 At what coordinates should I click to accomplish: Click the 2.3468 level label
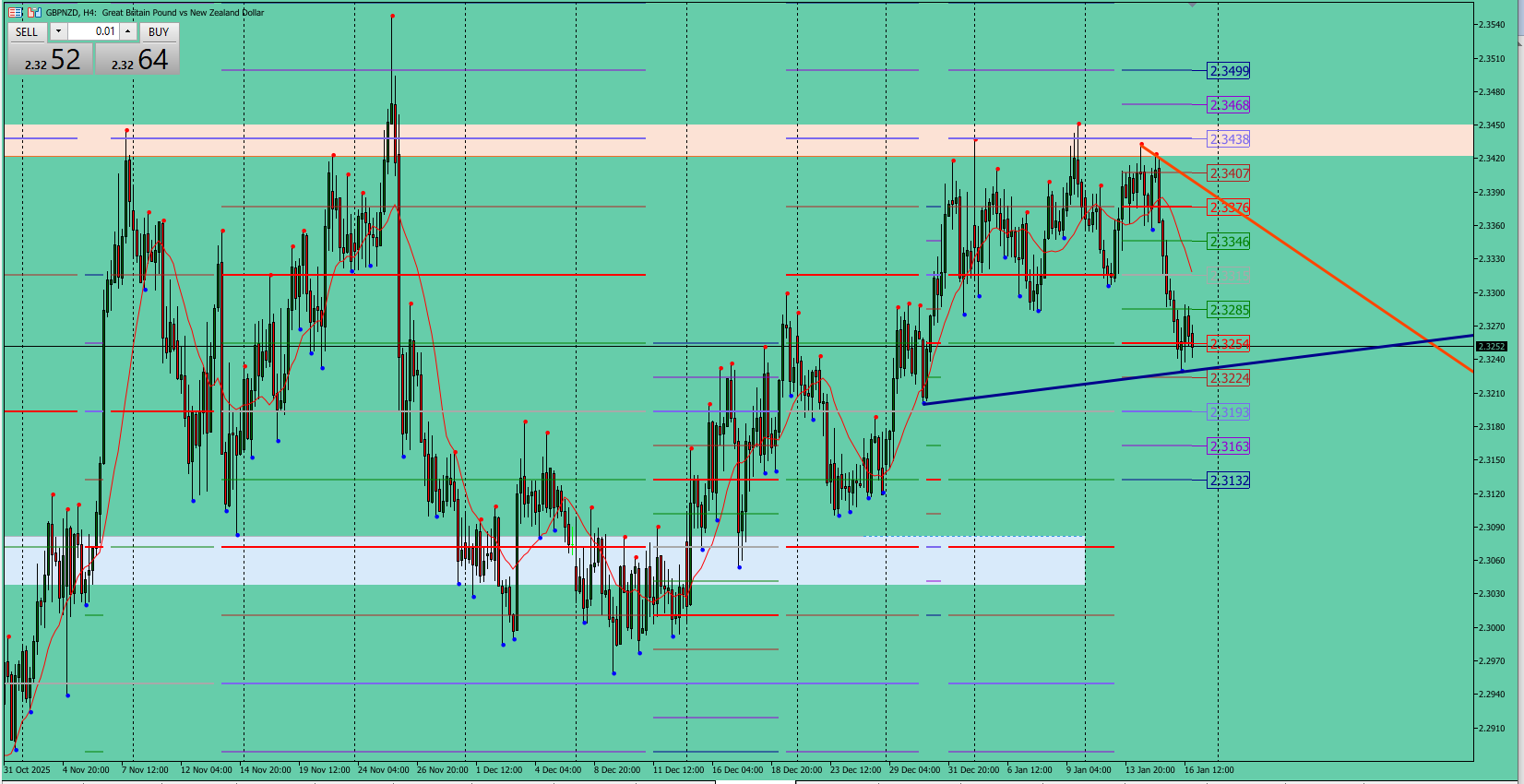tap(1229, 105)
